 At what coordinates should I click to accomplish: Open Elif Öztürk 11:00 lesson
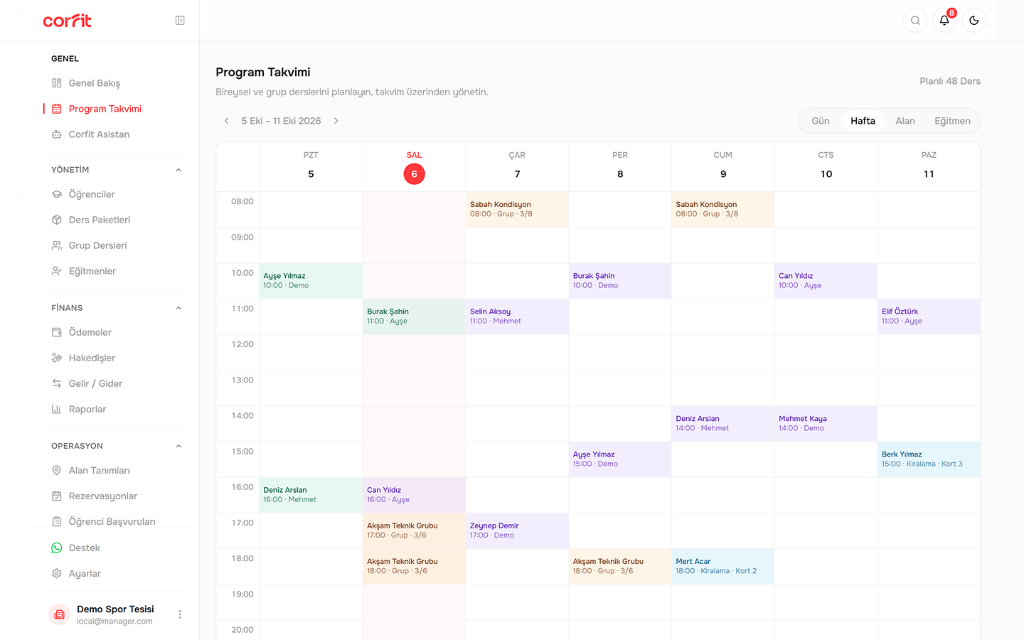(929, 317)
